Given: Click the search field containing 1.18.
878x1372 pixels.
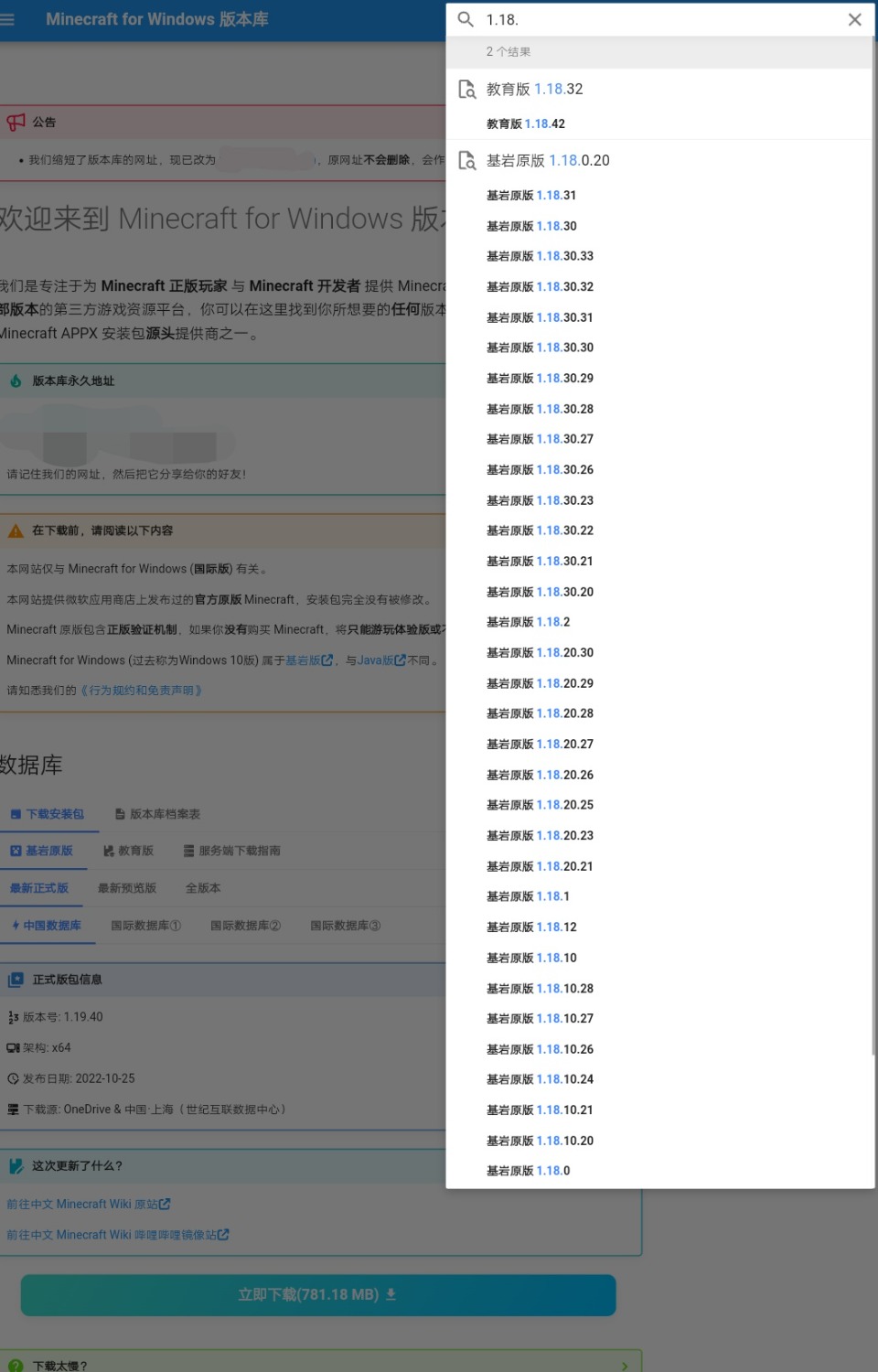Looking at the screenshot, I should 660,19.
